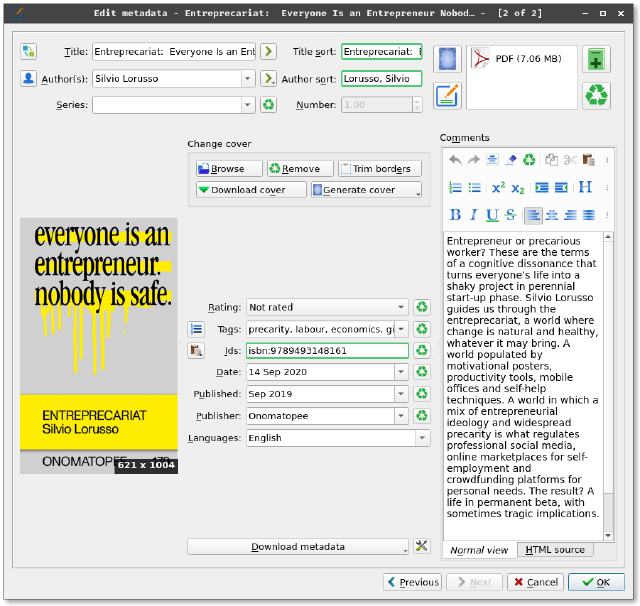Decrease indentation in comments

click(561, 188)
